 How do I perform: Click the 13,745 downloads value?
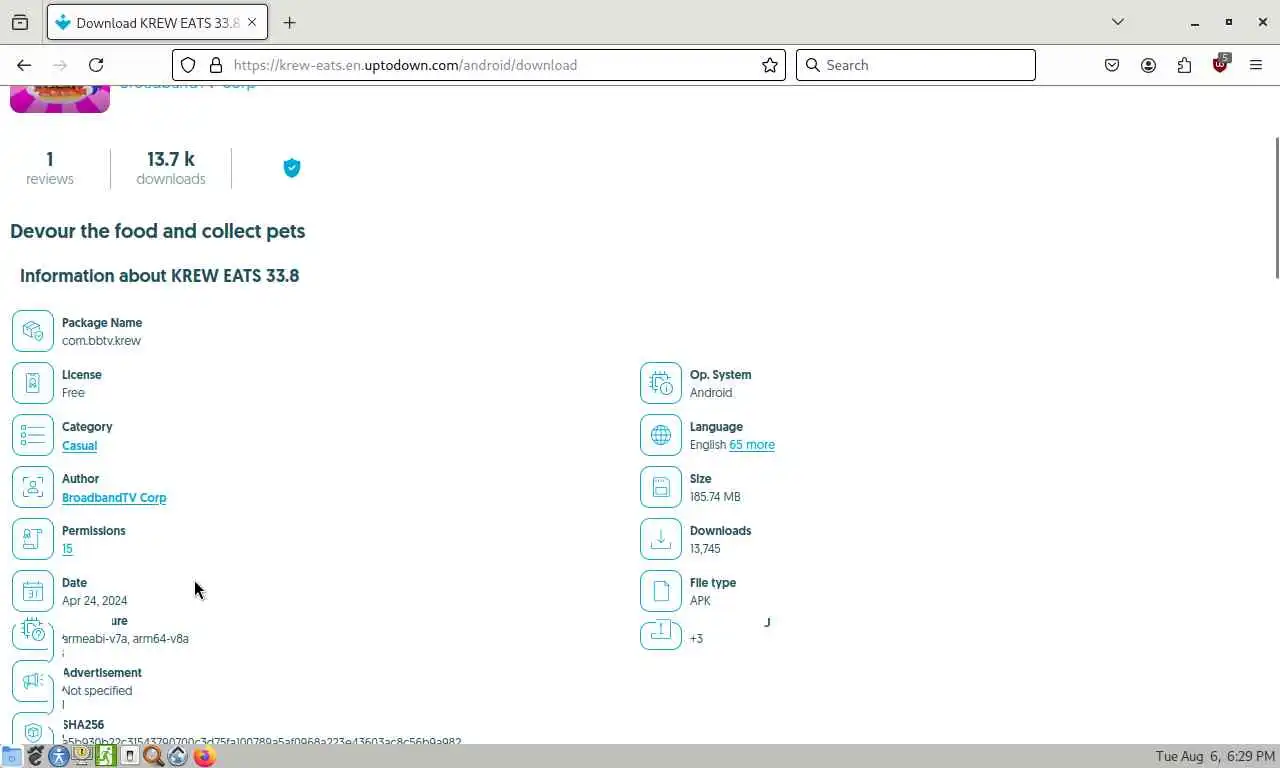705,549
